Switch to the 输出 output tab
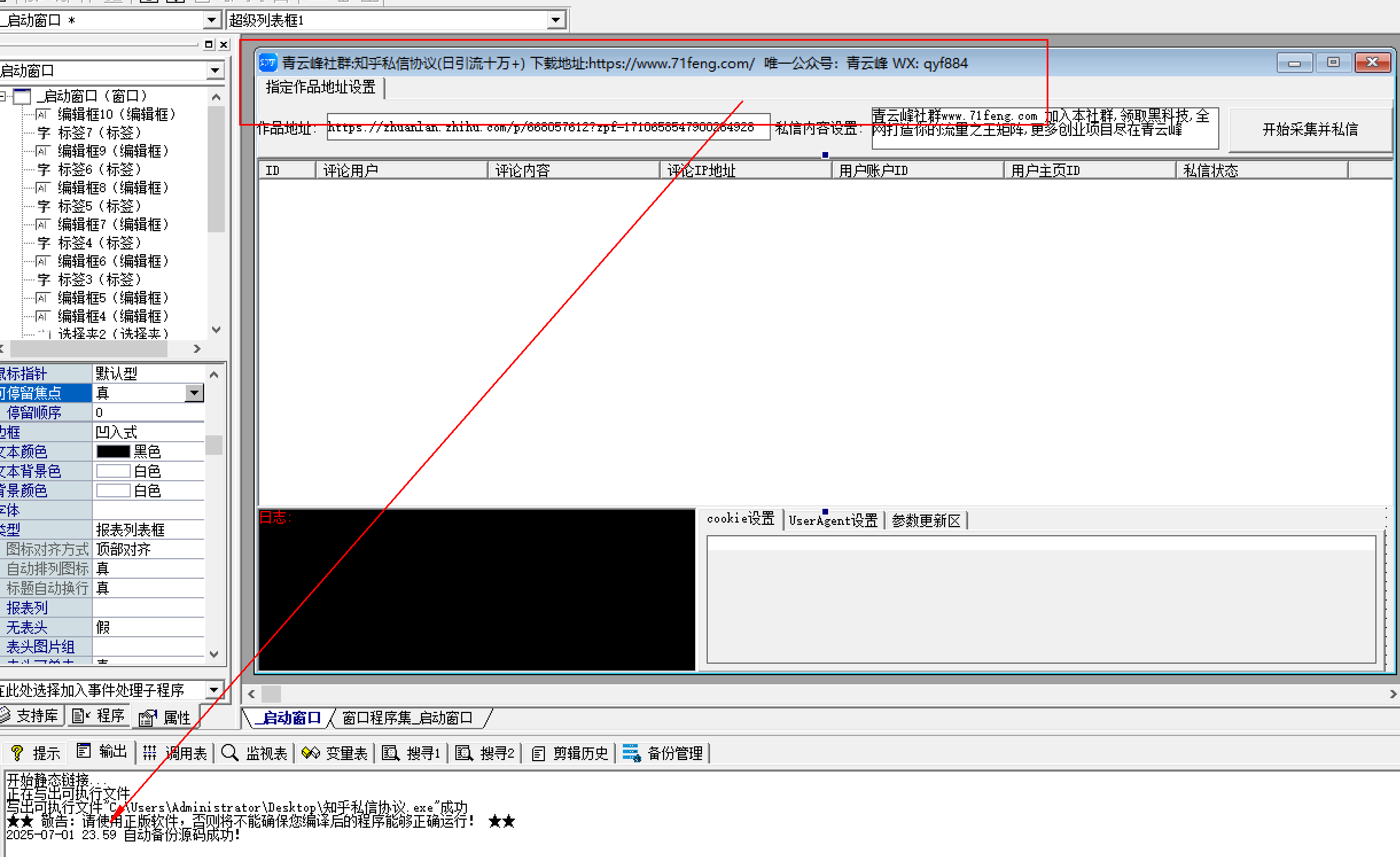The image size is (1400, 857). tap(102, 752)
